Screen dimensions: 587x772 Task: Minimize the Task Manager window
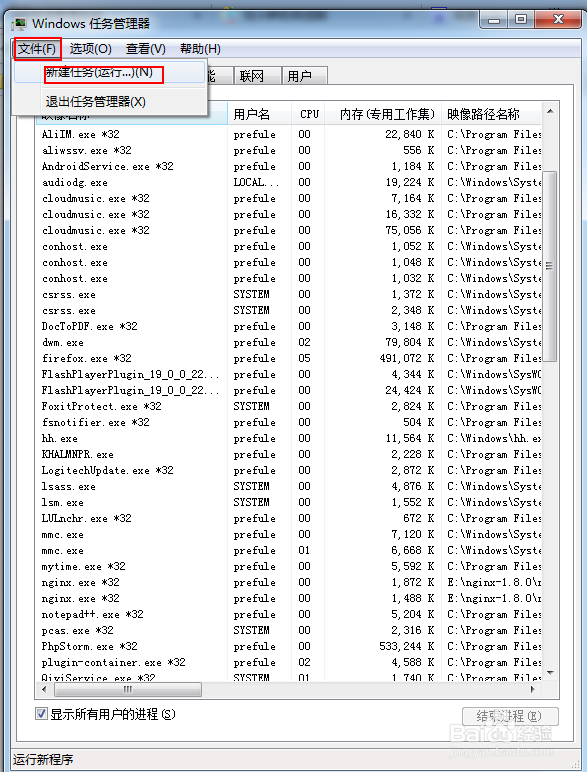[494, 20]
